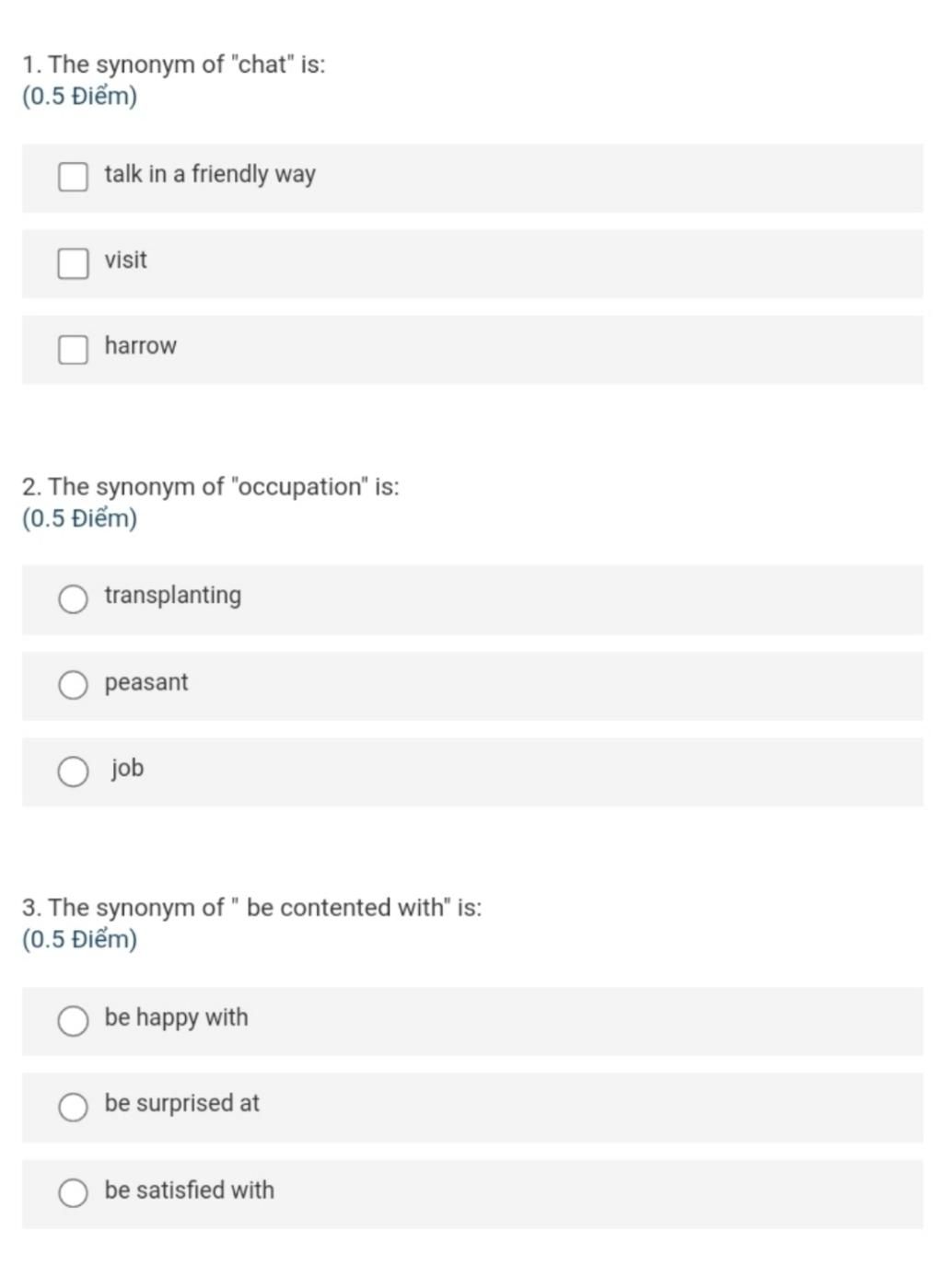Click the 'talk in a friendly way' answer text
The height and width of the screenshot is (1288, 943).
(210, 174)
